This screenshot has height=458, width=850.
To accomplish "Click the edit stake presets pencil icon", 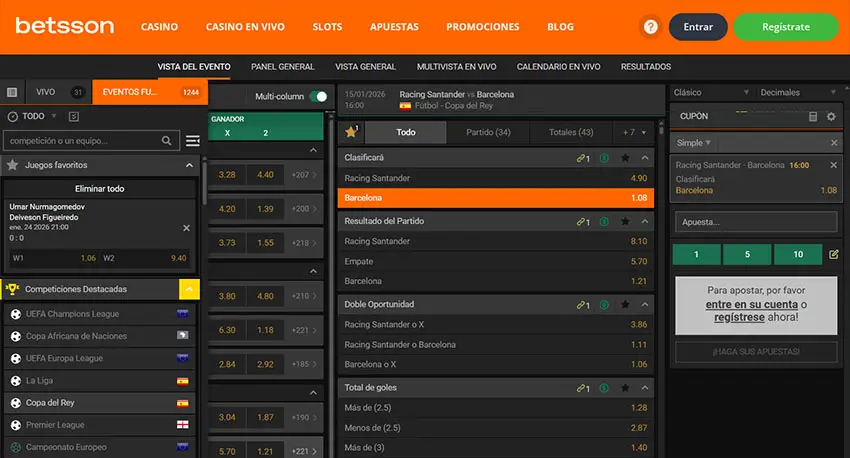I will 834,254.
